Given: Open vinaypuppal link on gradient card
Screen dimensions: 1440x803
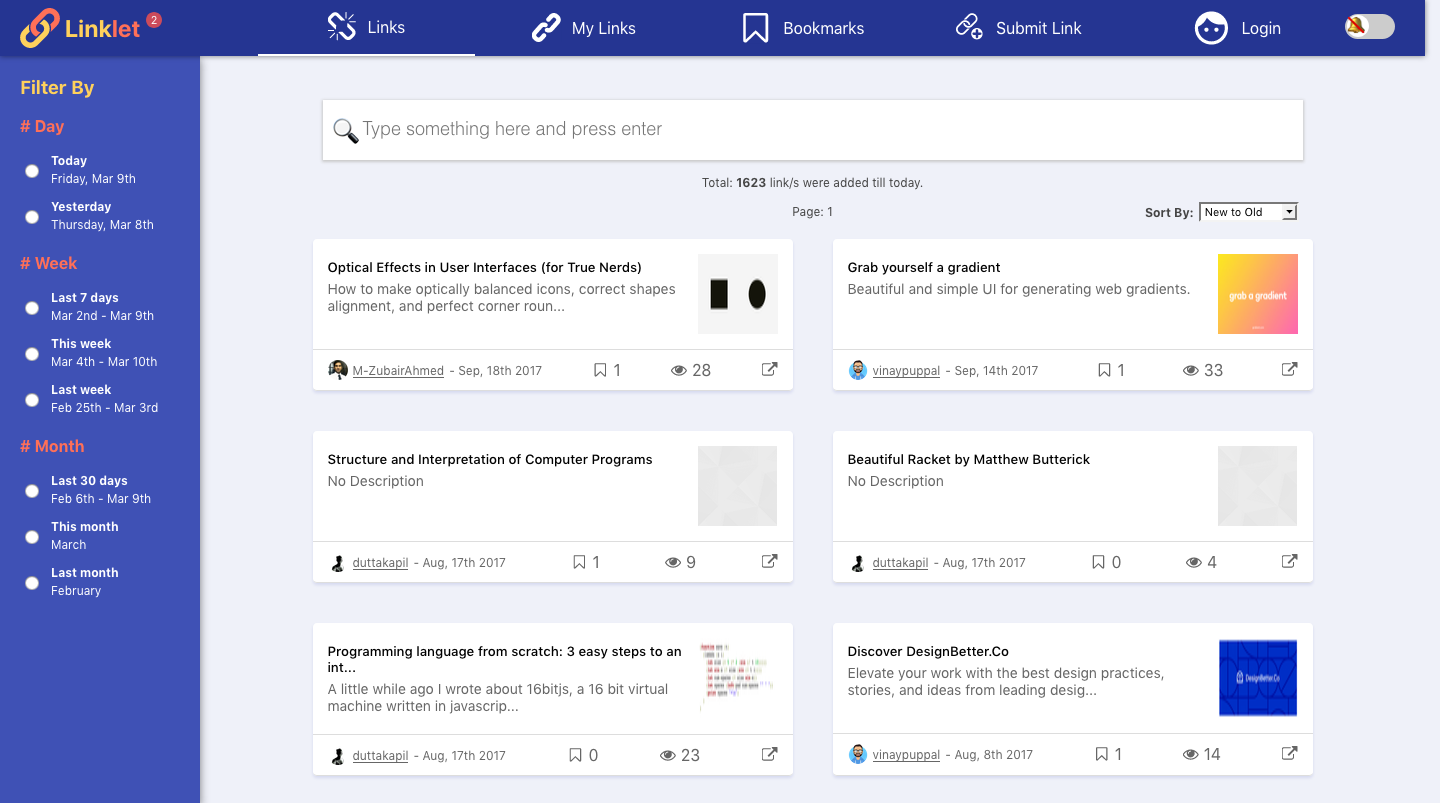Looking at the screenshot, I should [x=906, y=371].
